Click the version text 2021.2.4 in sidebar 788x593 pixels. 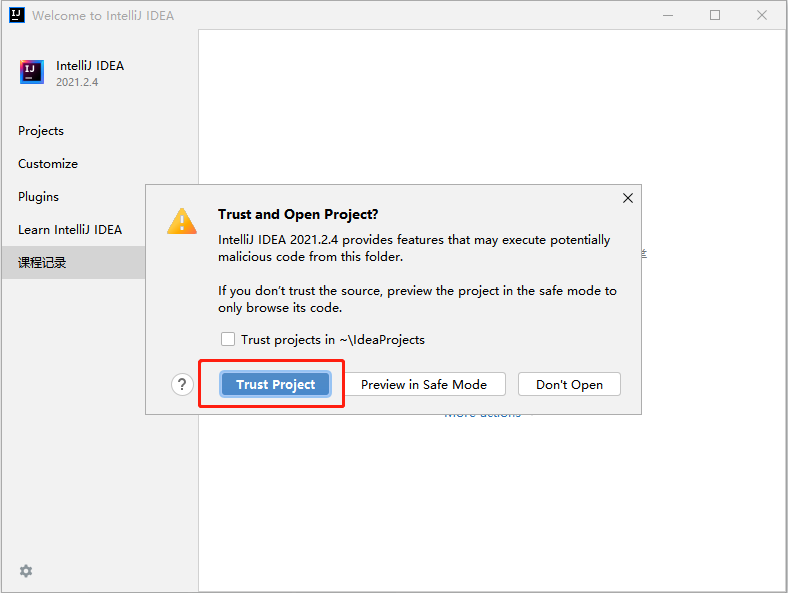(77, 82)
